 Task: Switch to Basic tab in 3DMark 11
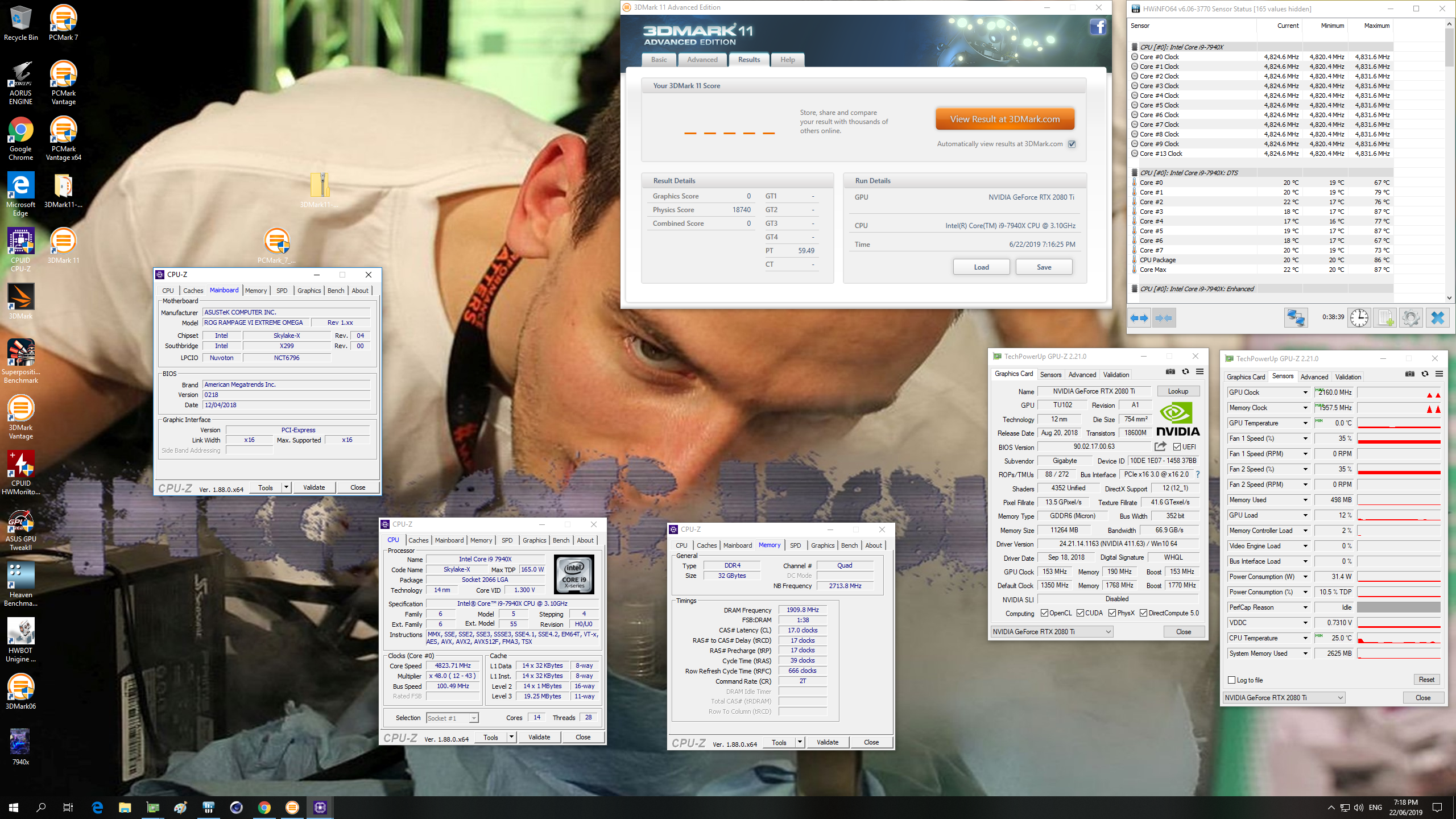tap(659, 60)
